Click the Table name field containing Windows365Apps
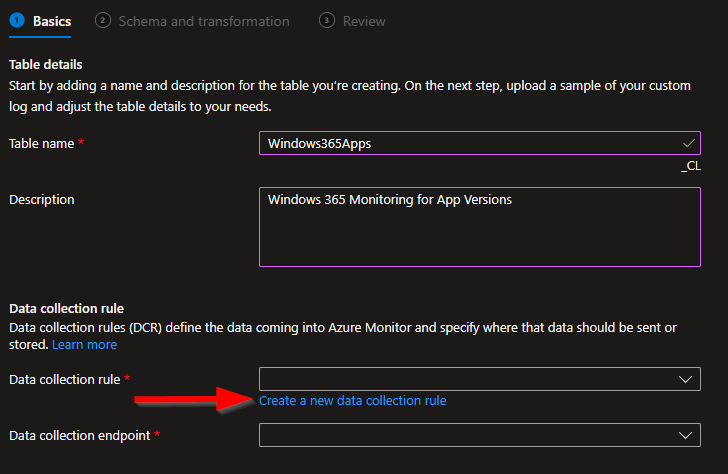The image size is (728, 474). pos(470,143)
